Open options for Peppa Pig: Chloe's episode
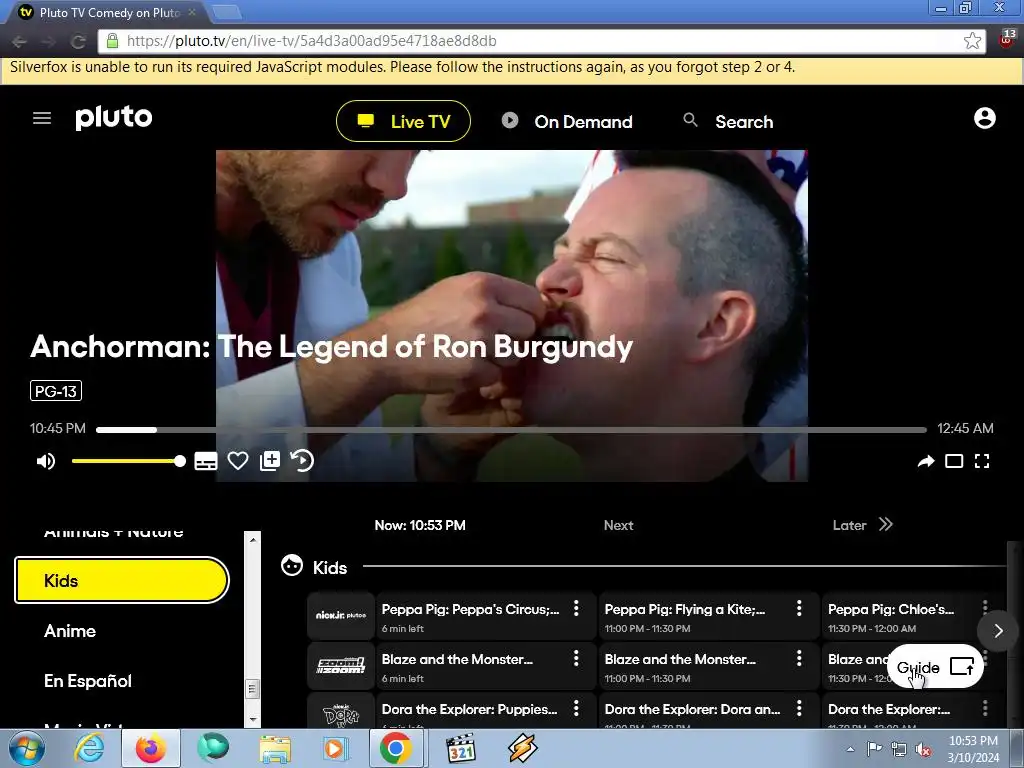Image resolution: width=1024 pixels, height=768 pixels. [985, 606]
